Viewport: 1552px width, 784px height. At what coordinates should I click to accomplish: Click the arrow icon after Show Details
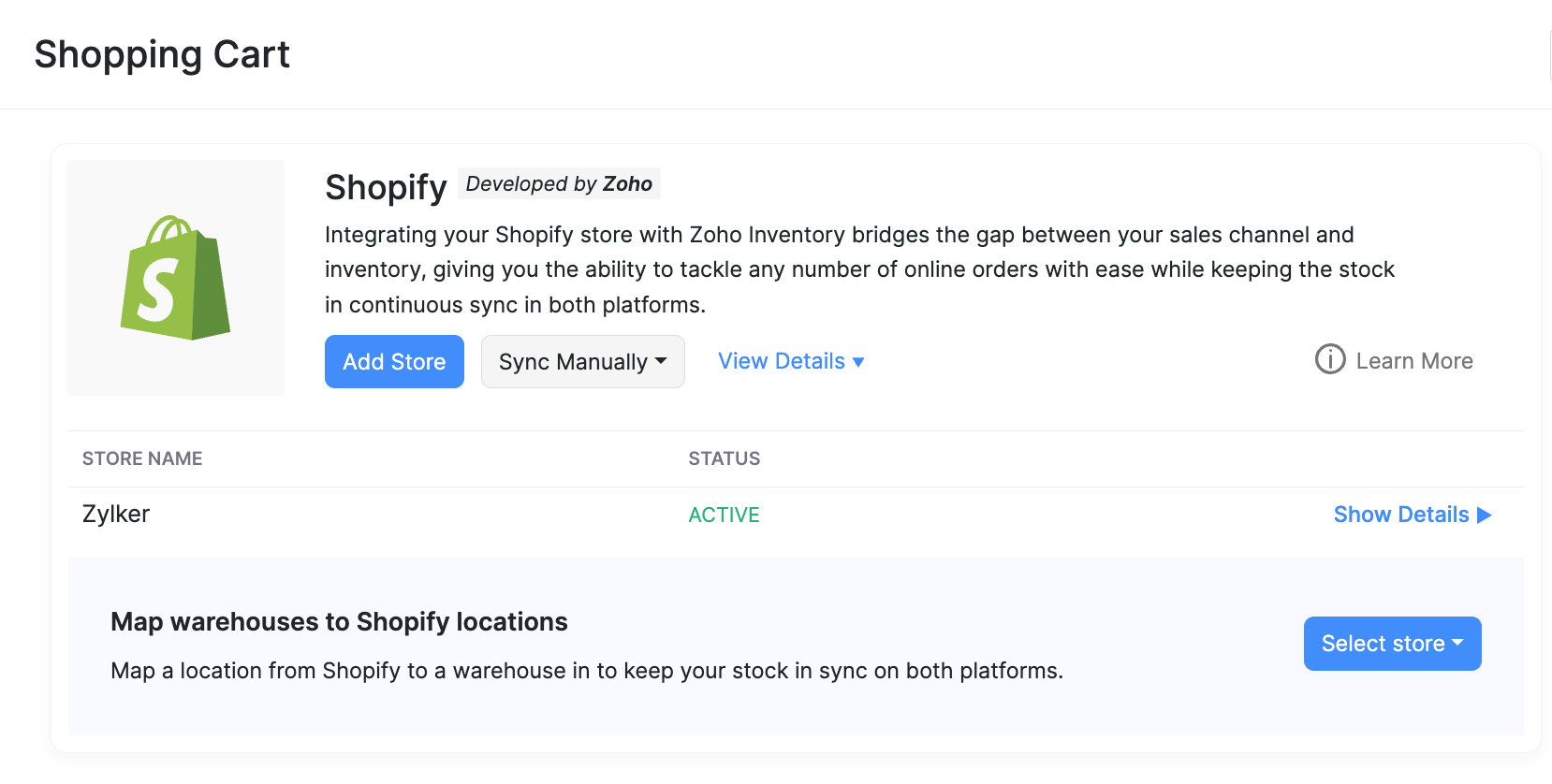click(x=1484, y=515)
